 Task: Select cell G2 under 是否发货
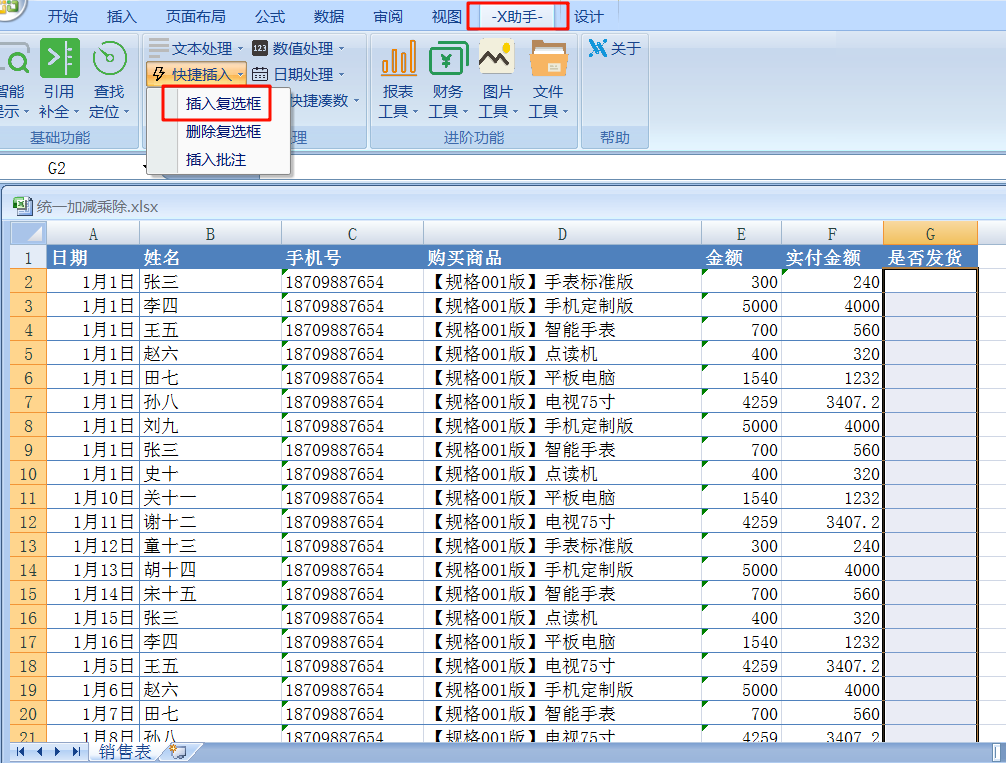[x=930, y=281]
